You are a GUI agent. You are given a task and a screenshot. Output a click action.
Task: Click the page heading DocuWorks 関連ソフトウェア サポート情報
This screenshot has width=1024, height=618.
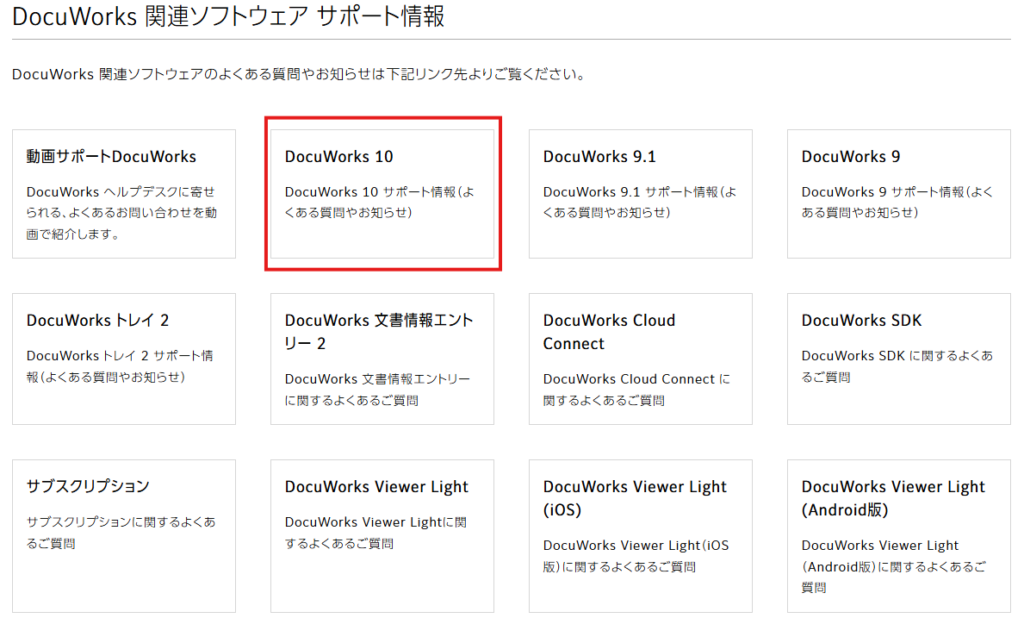click(x=229, y=16)
